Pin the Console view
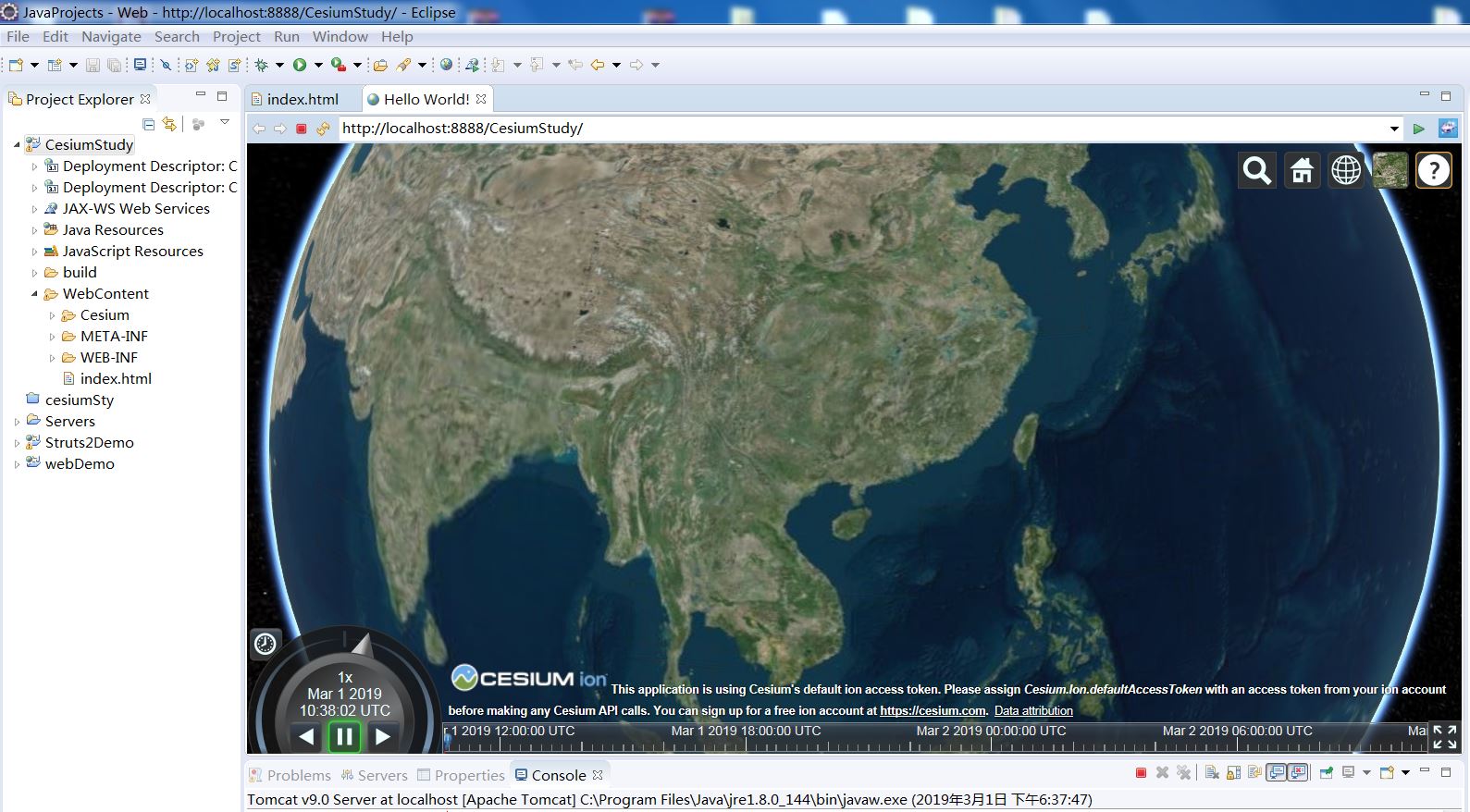Screen dimensions: 1470x812 (1327, 773)
